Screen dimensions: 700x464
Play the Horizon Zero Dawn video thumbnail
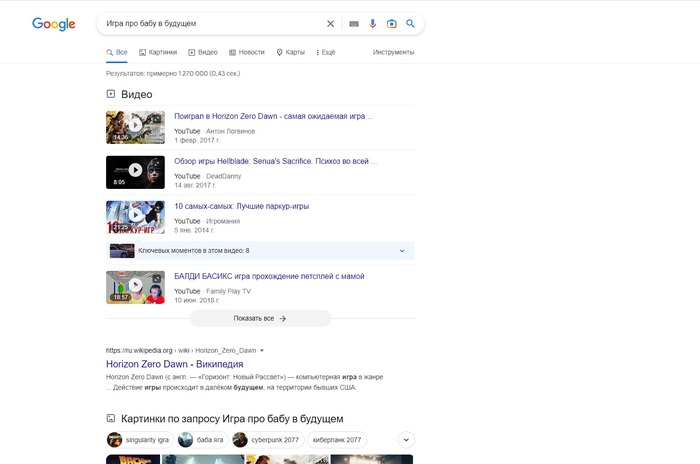point(135,127)
